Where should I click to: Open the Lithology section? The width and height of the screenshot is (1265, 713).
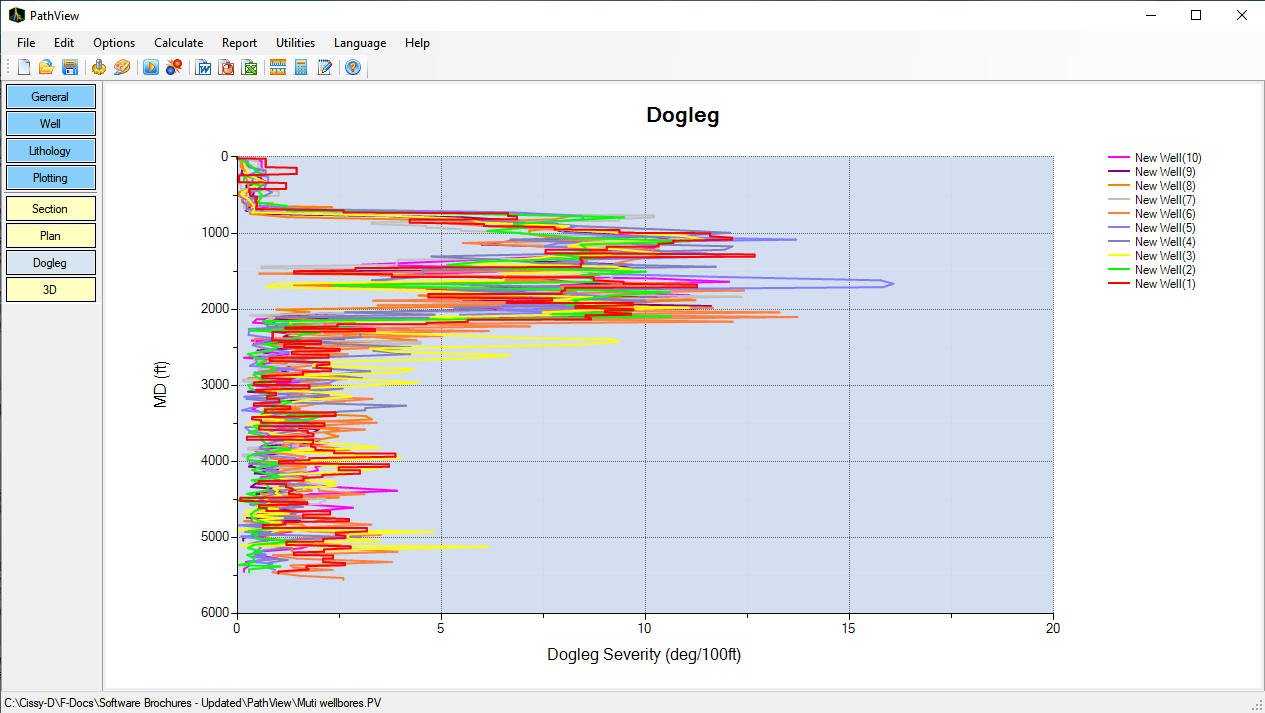(x=50, y=151)
